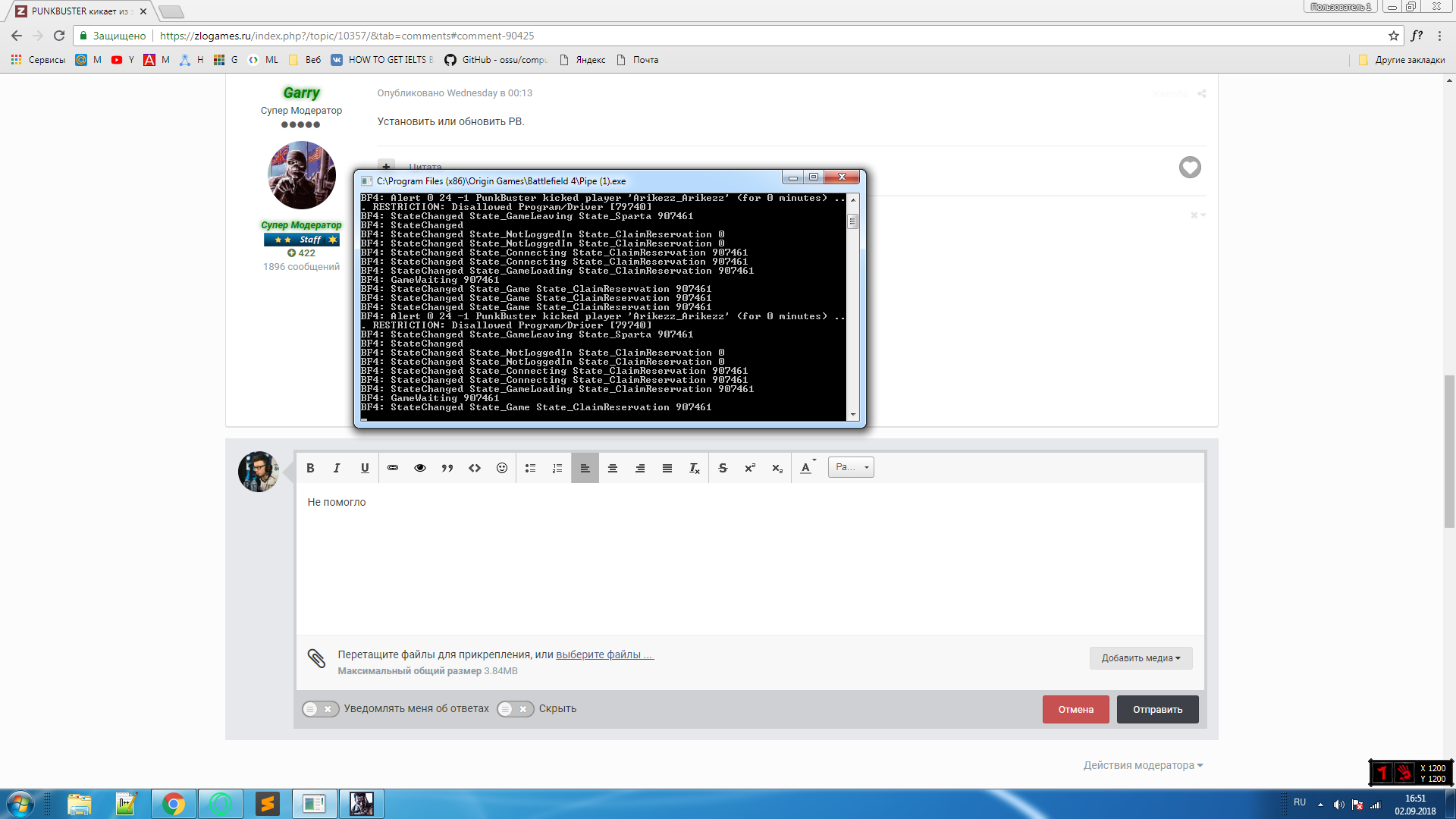The width and height of the screenshot is (1456, 819).
Task: Bookmark this page with the star icon
Action: point(1394,36)
